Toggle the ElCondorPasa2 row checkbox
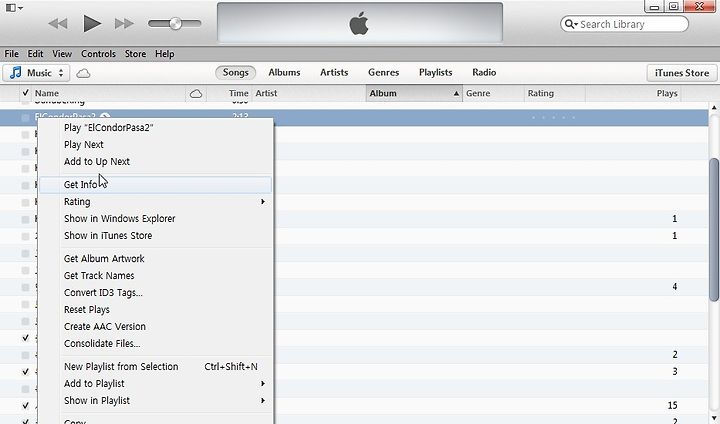Image resolution: width=720 pixels, height=424 pixels. 25,118
